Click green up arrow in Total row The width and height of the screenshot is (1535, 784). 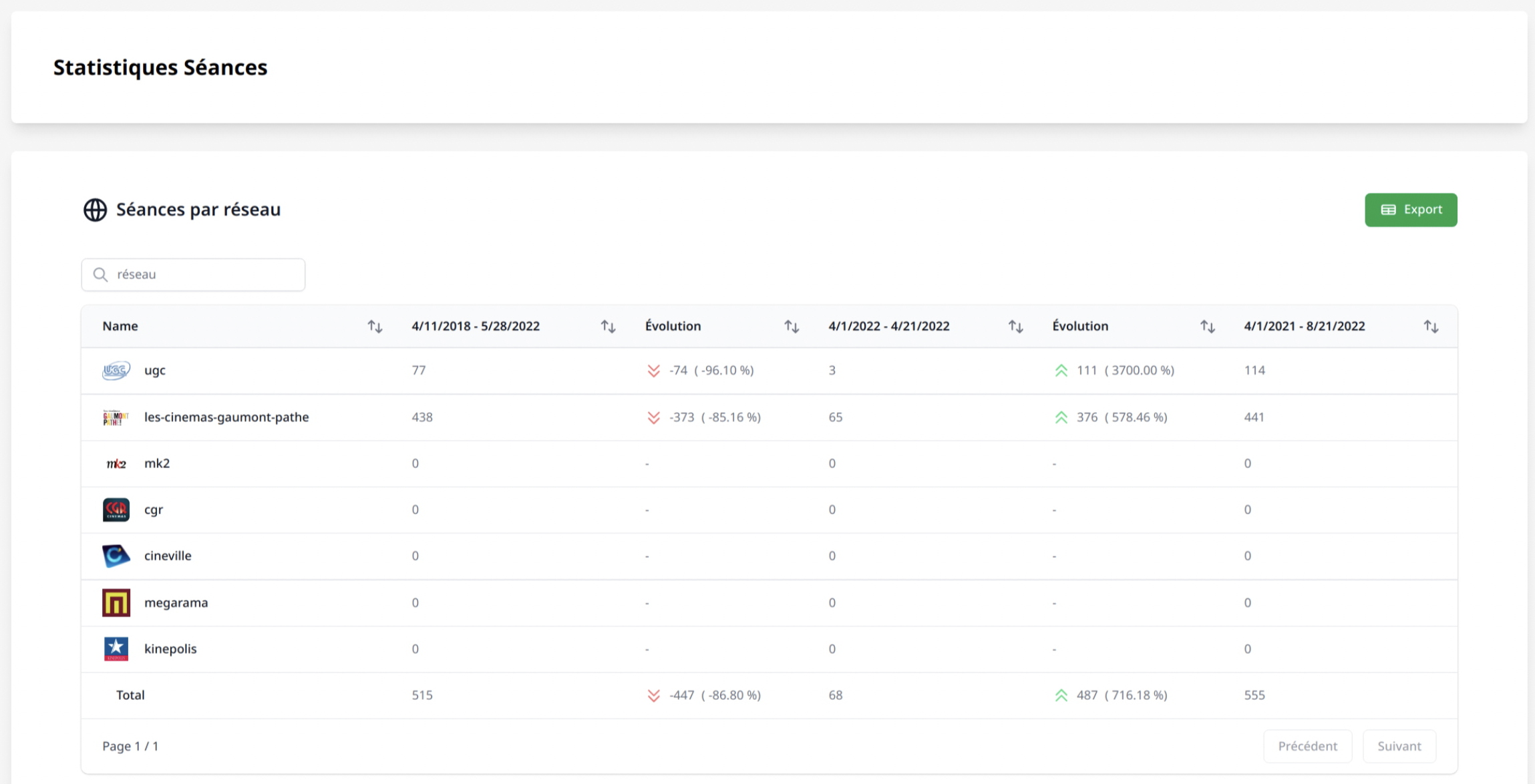click(1061, 695)
